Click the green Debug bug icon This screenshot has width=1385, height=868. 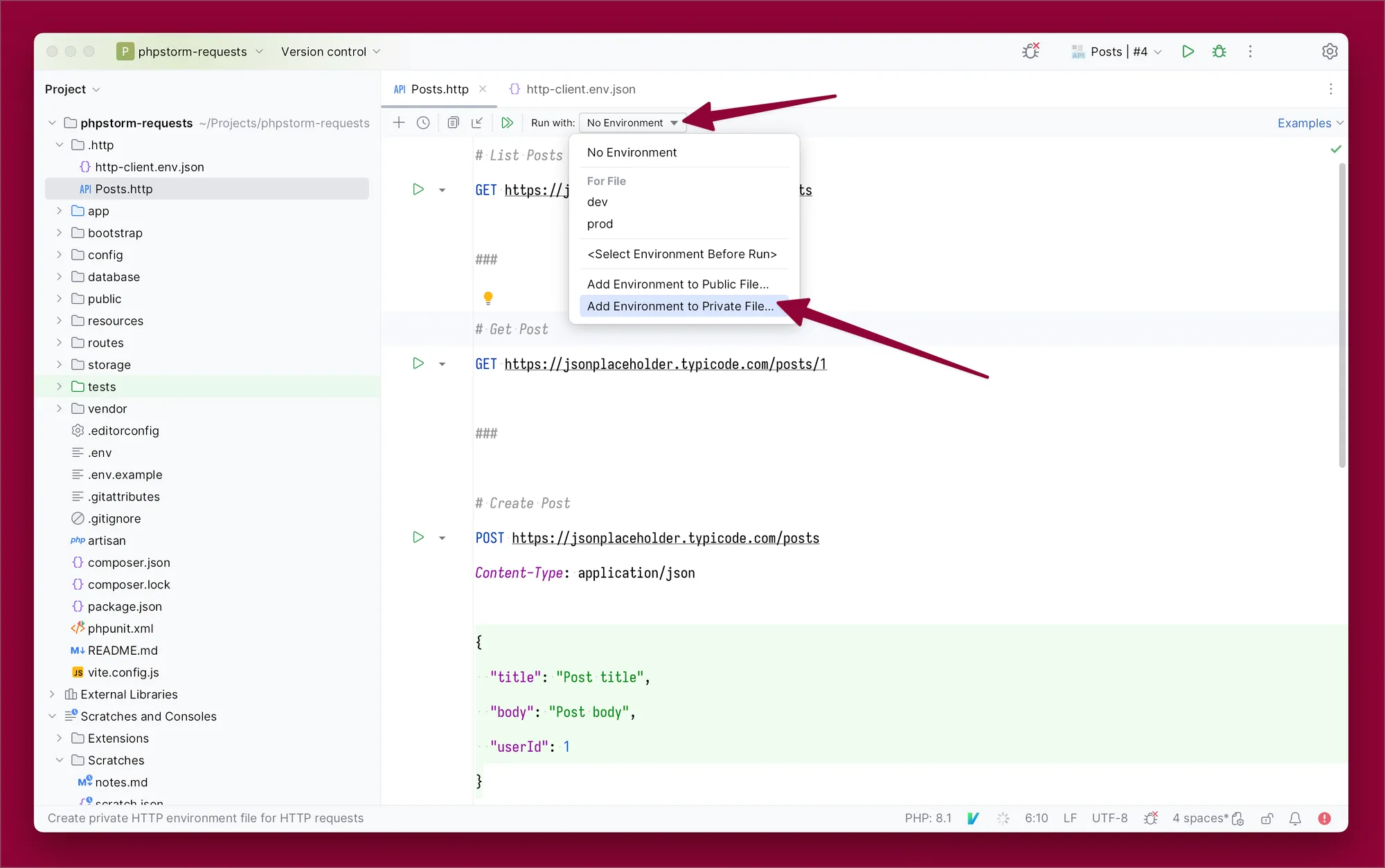click(x=1219, y=51)
